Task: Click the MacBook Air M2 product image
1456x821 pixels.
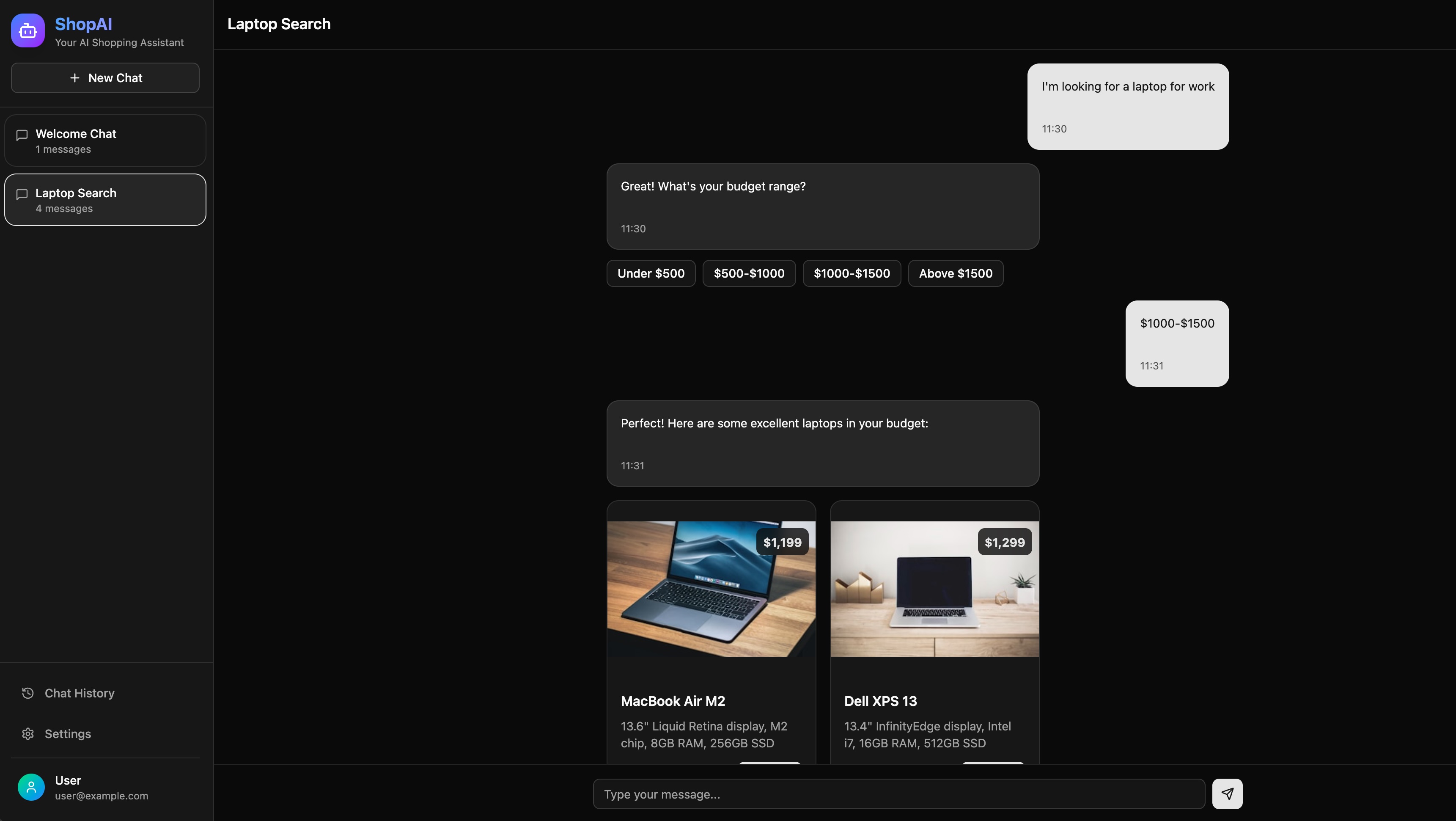Action: [711, 589]
